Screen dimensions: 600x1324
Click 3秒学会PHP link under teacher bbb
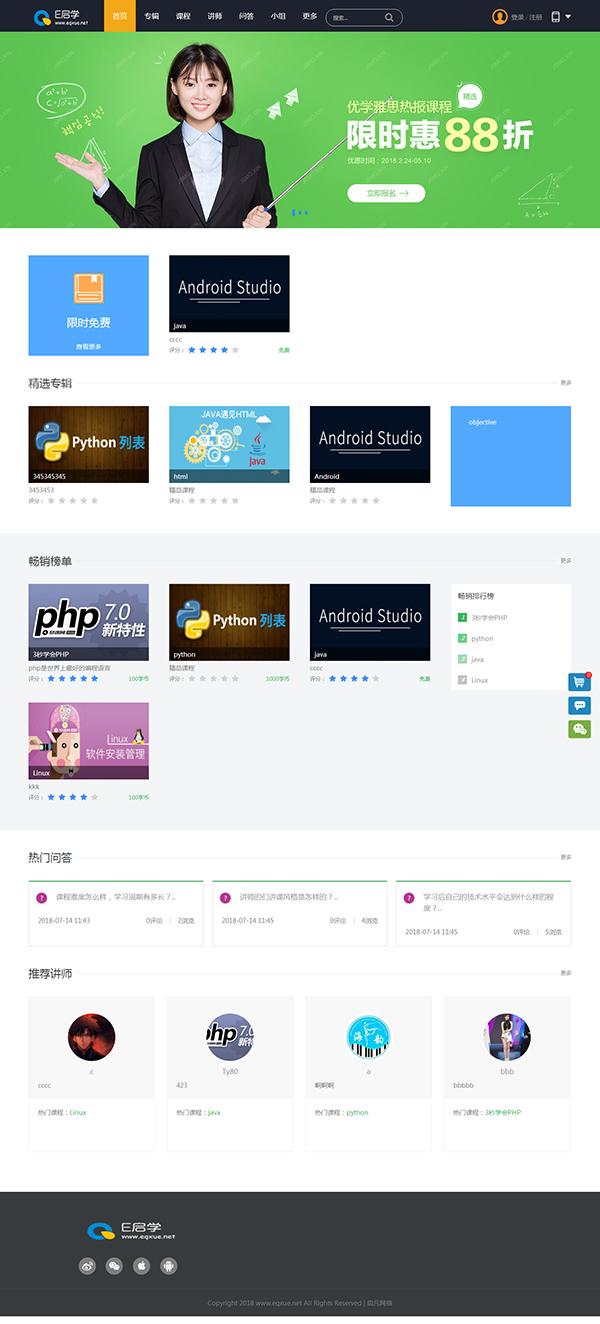[x=503, y=1112]
